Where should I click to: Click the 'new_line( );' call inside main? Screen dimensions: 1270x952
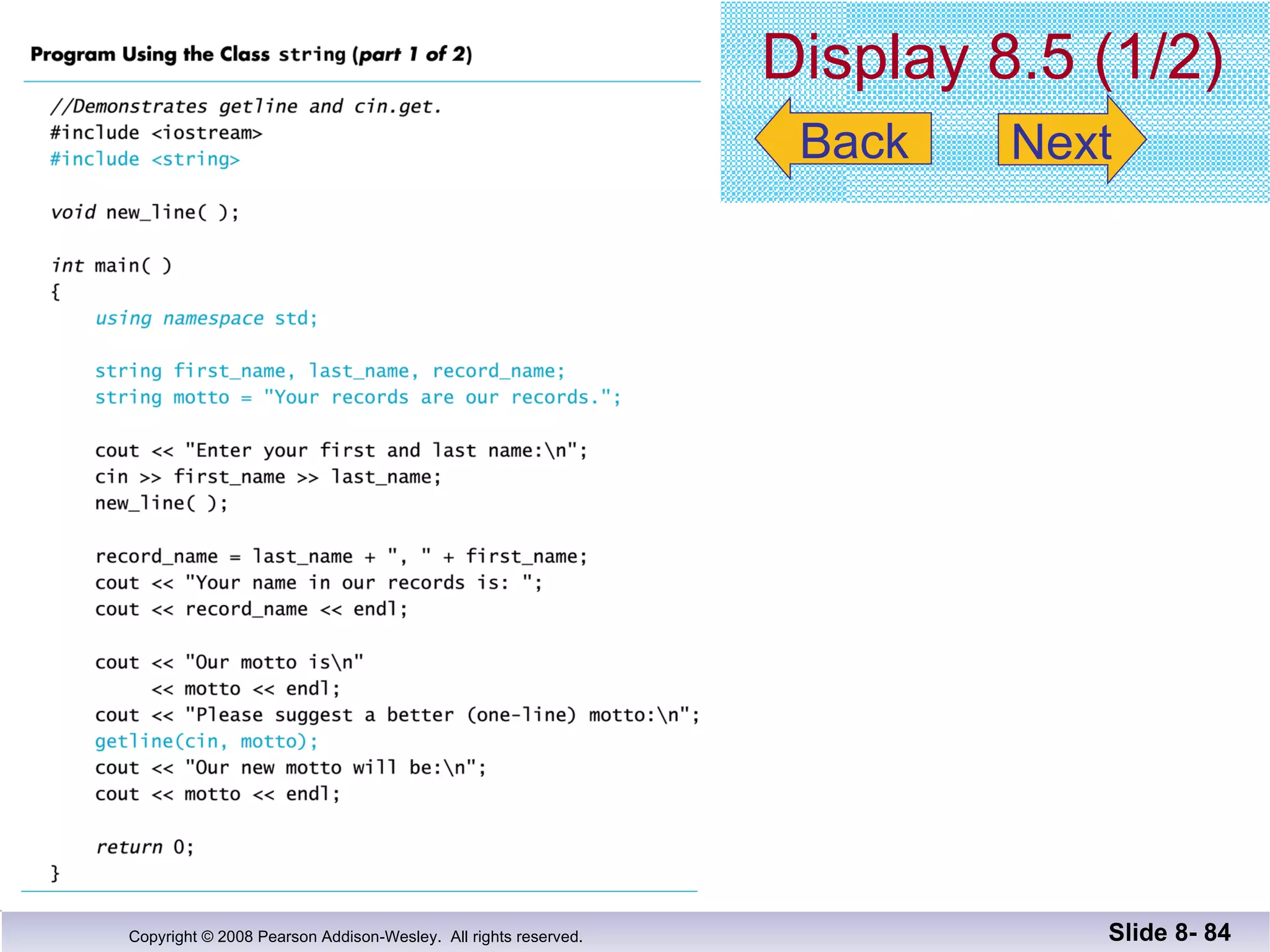click(161, 503)
